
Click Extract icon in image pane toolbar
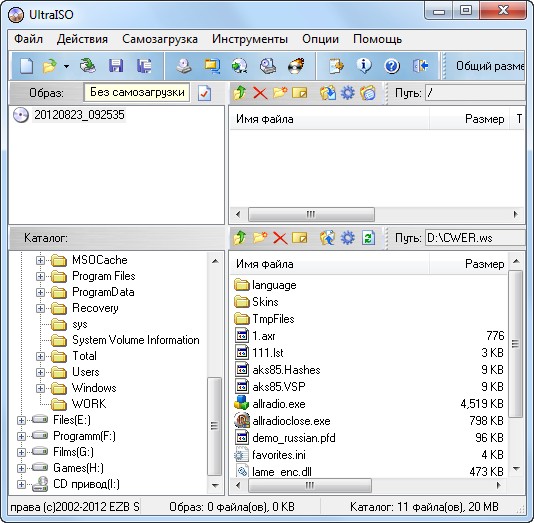[327, 93]
